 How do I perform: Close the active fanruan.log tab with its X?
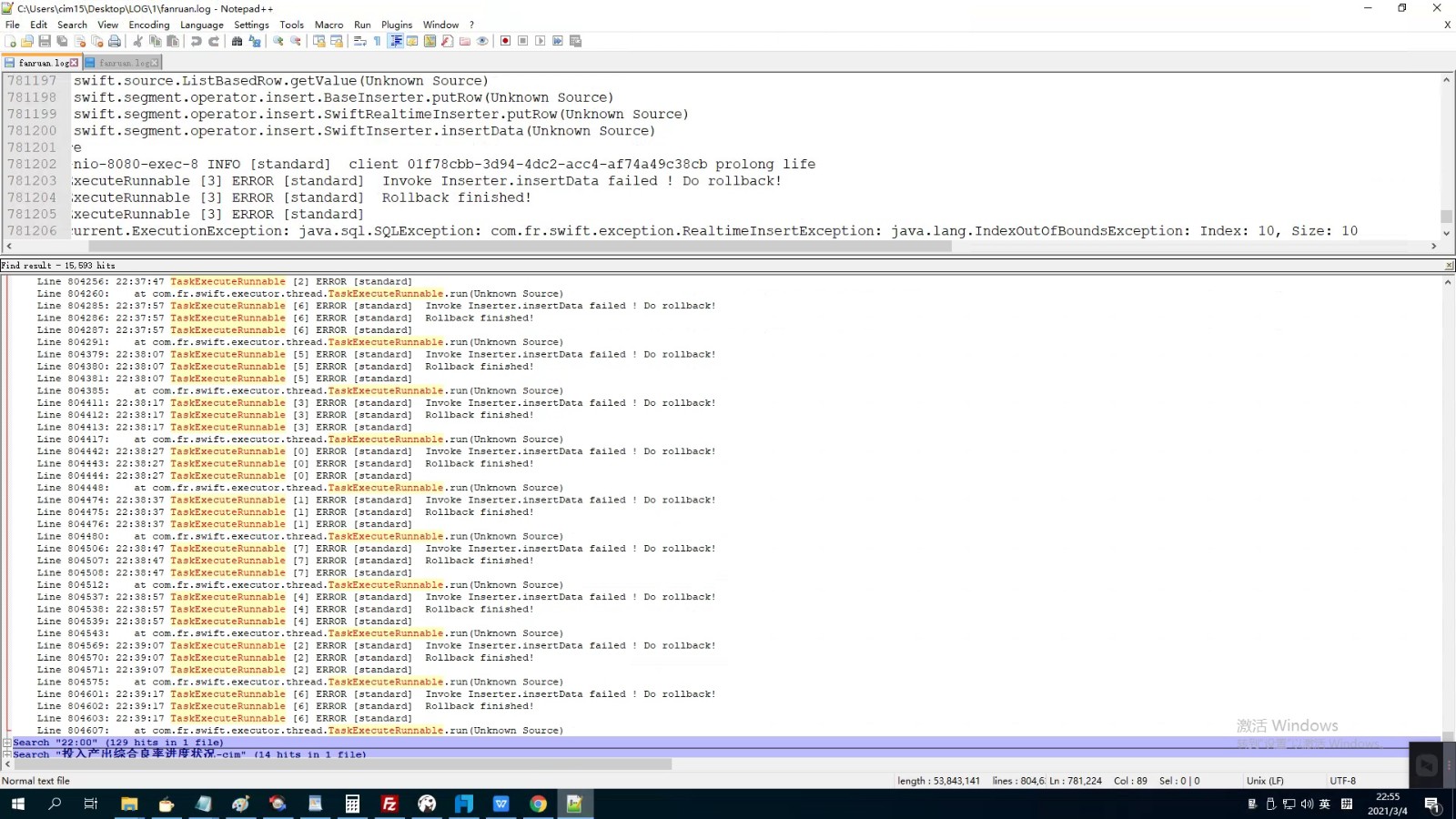[75, 63]
